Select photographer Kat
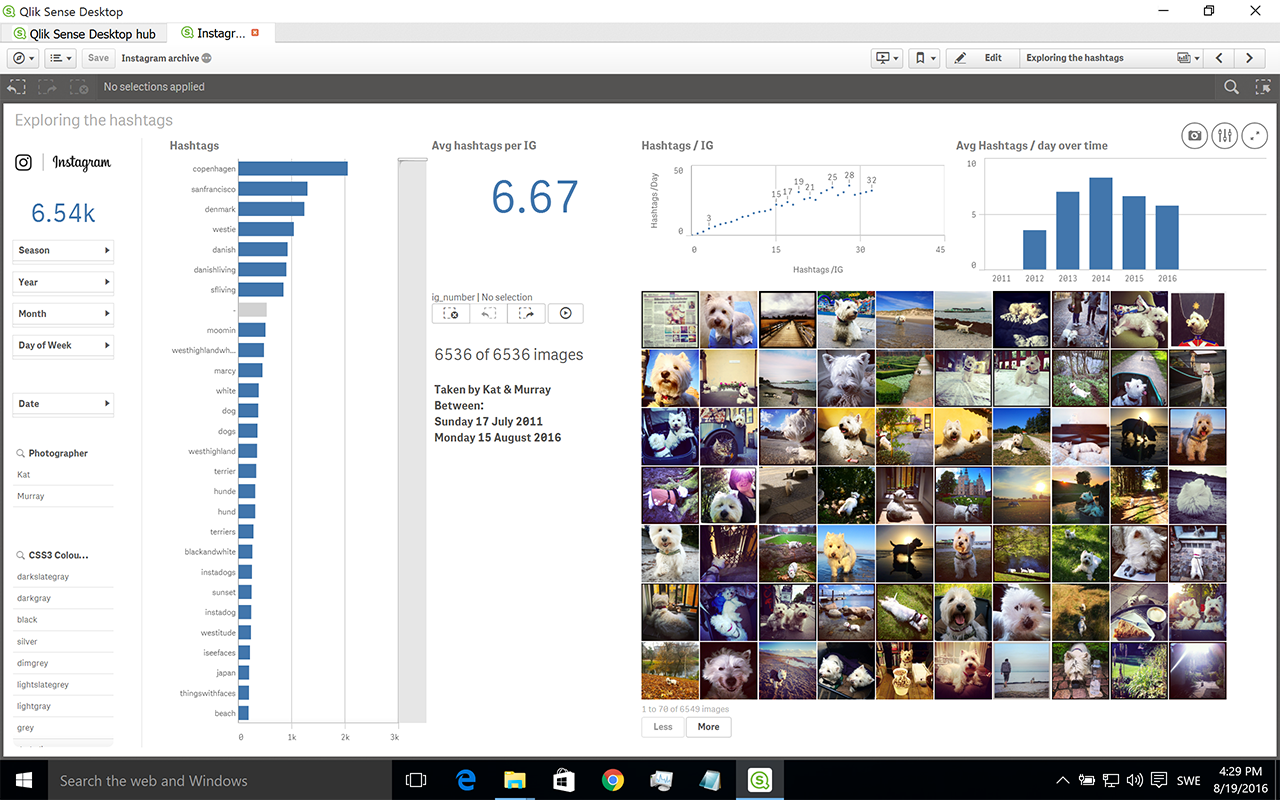Image resolution: width=1280 pixels, height=800 pixels. pos(63,475)
